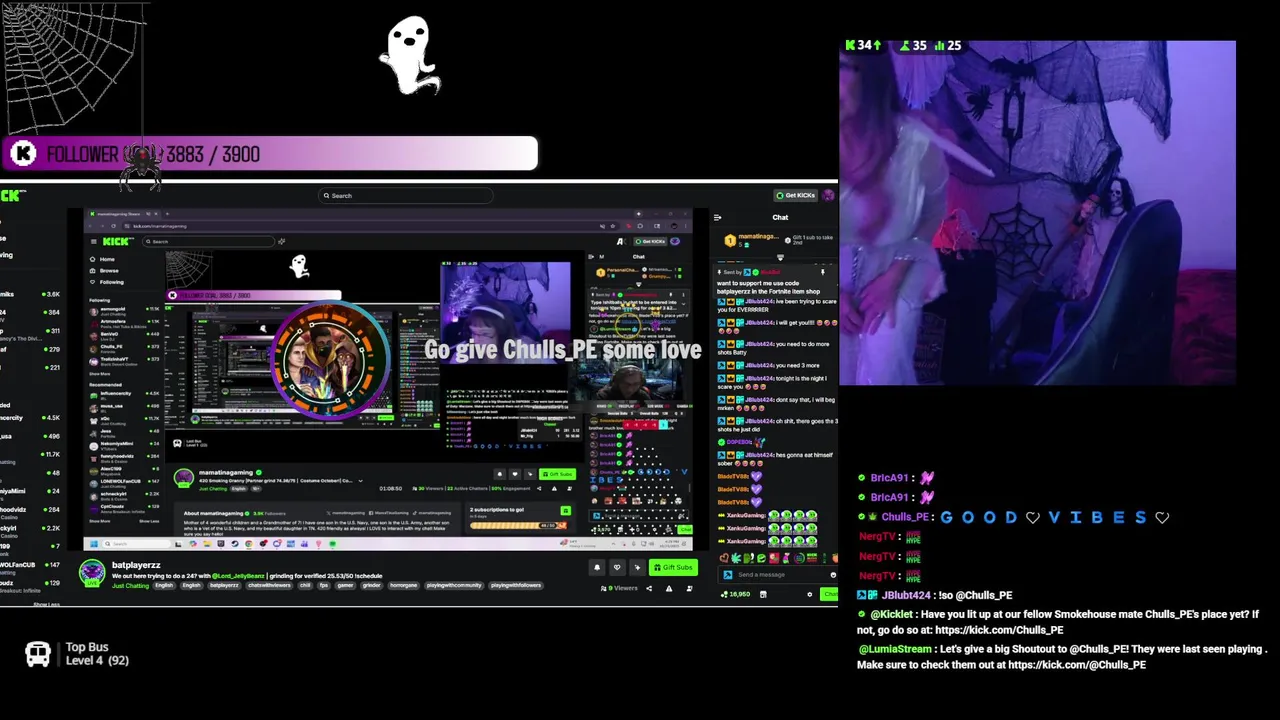Screen dimensions: 1280x720
Task: Open the channel points shop icon
Action: tap(763, 594)
